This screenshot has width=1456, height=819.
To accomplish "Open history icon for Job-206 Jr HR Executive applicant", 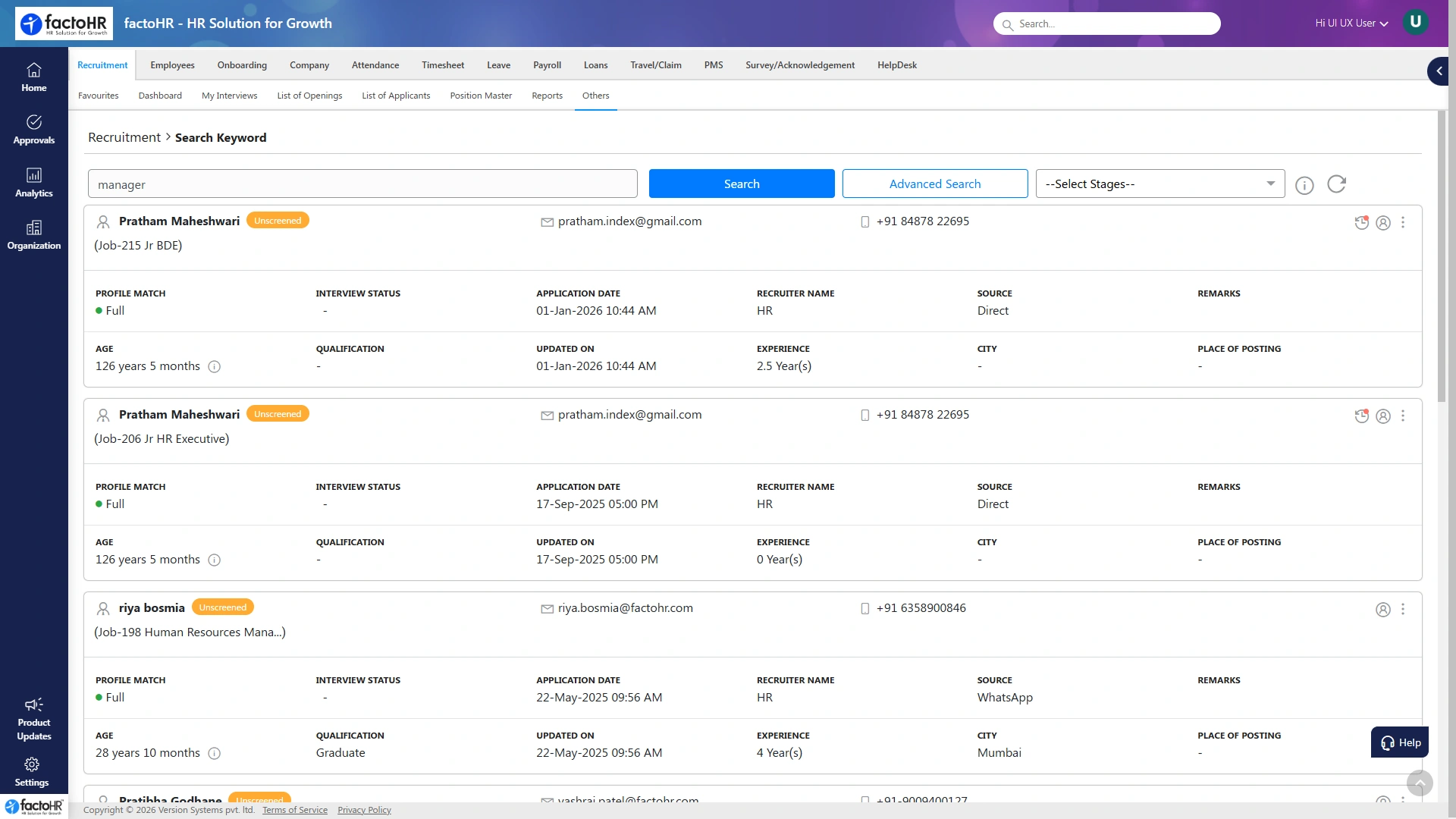I will (1362, 416).
